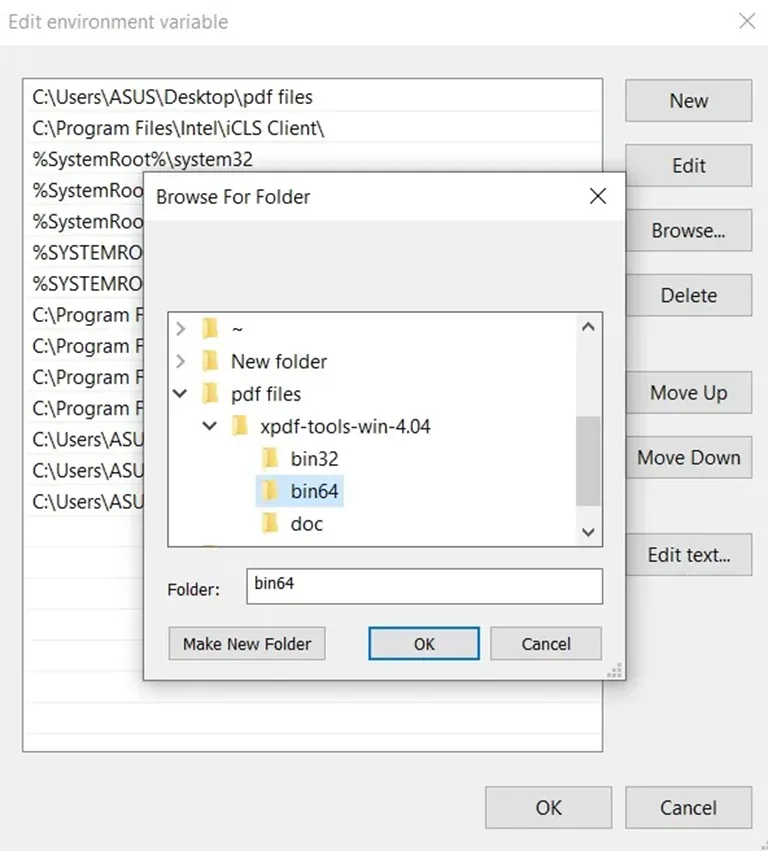Expand the tilde folder node
This screenshot has width=768, height=851.
(x=181, y=328)
